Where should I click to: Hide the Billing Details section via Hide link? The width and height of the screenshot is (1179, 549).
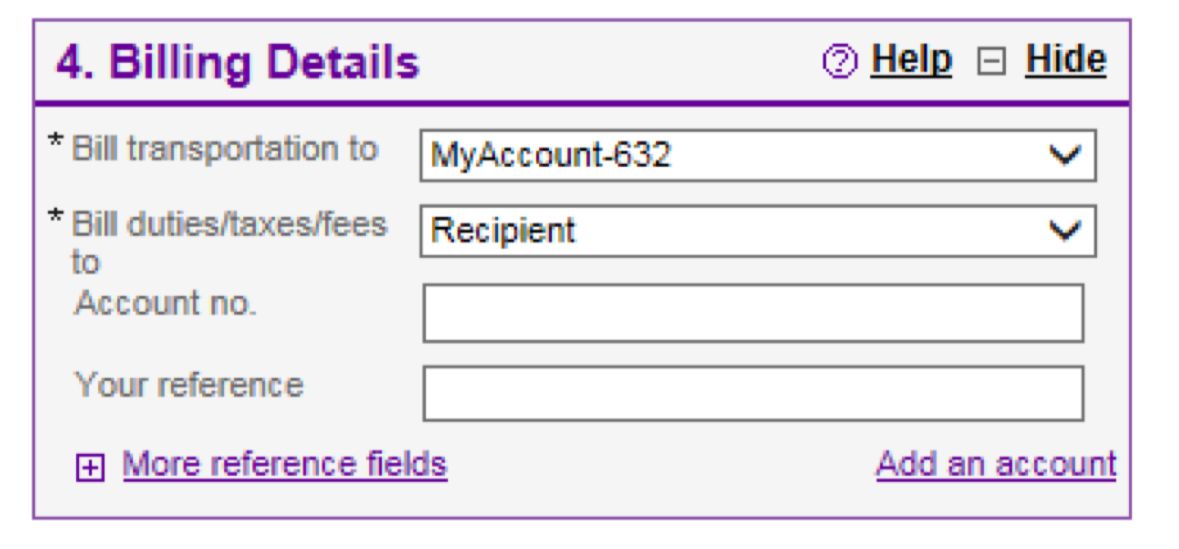(x=1066, y=61)
